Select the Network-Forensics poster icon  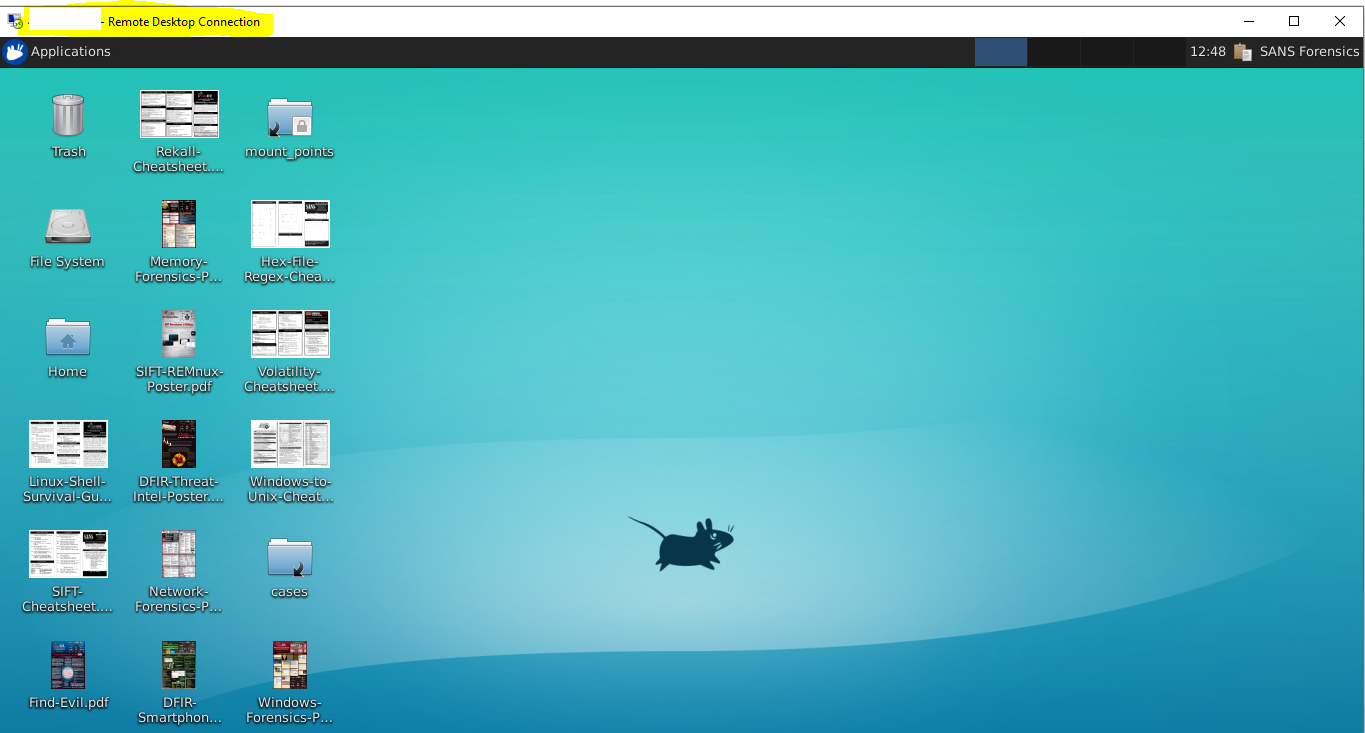click(179, 554)
